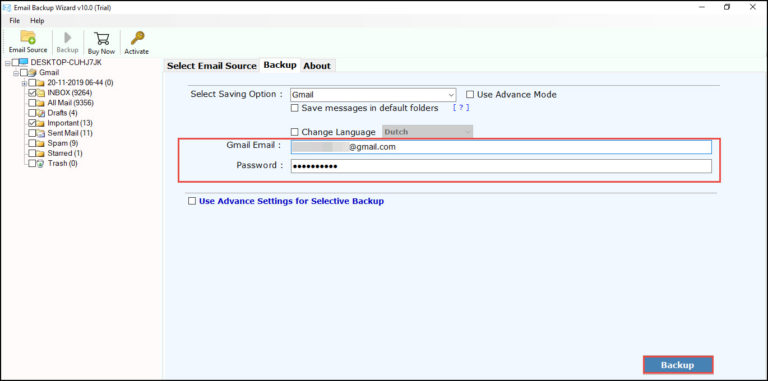The image size is (768, 381).
Task: Click the [ ? ] help link
Action: [461, 108]
